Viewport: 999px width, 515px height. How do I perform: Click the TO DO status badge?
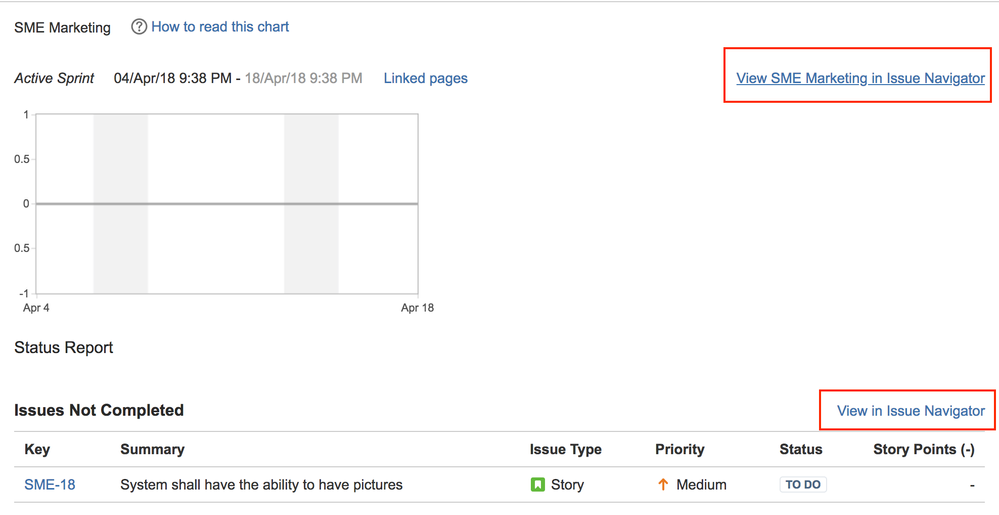tap(803, 484)
